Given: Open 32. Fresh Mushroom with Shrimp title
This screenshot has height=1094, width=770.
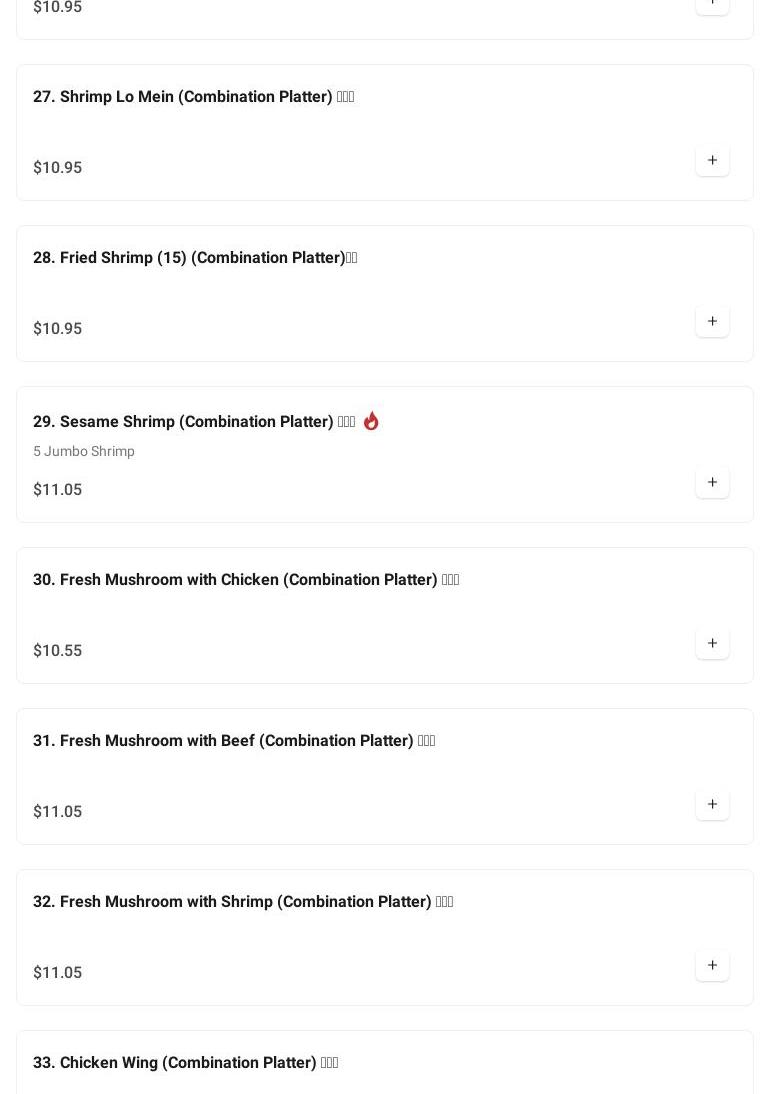Looking at the screenshot, I should click(x=243, y=902).
